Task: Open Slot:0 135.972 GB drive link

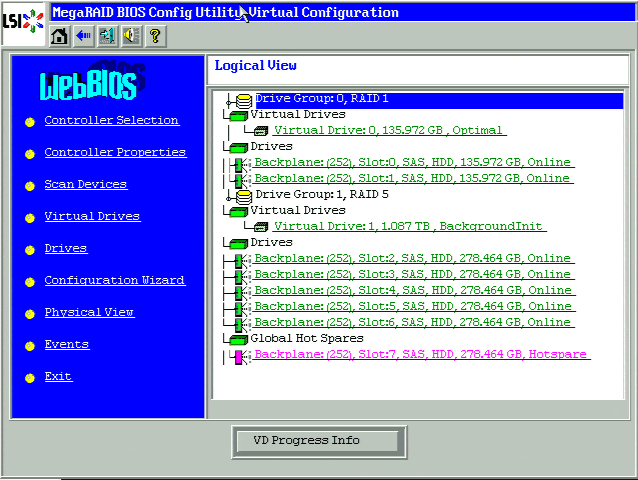Action: pos(414,163)
